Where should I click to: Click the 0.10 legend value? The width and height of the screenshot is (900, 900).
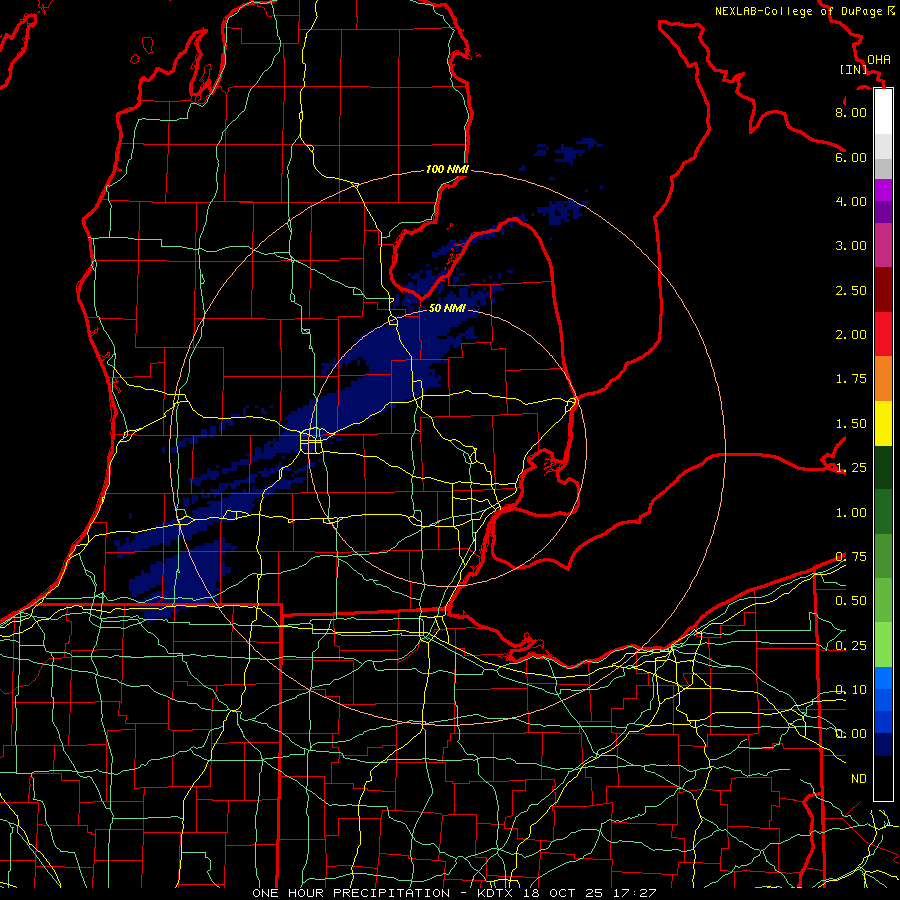(850, 690)
